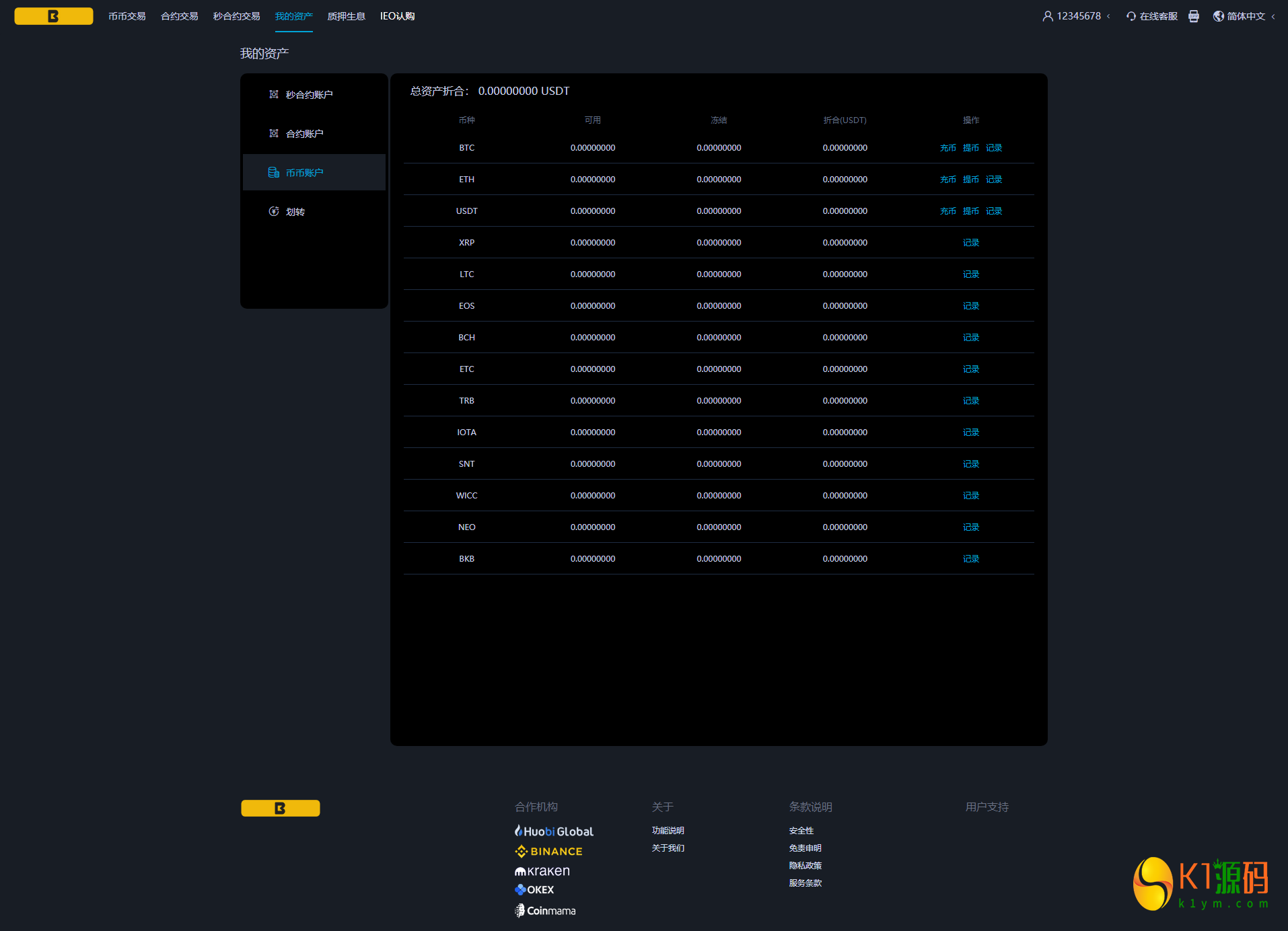Image resolution: width=1288 pixels, height=931 pixels.
Task: Click the 秒合约账户 sidebar icon
Action: click(x=274, y=94)
